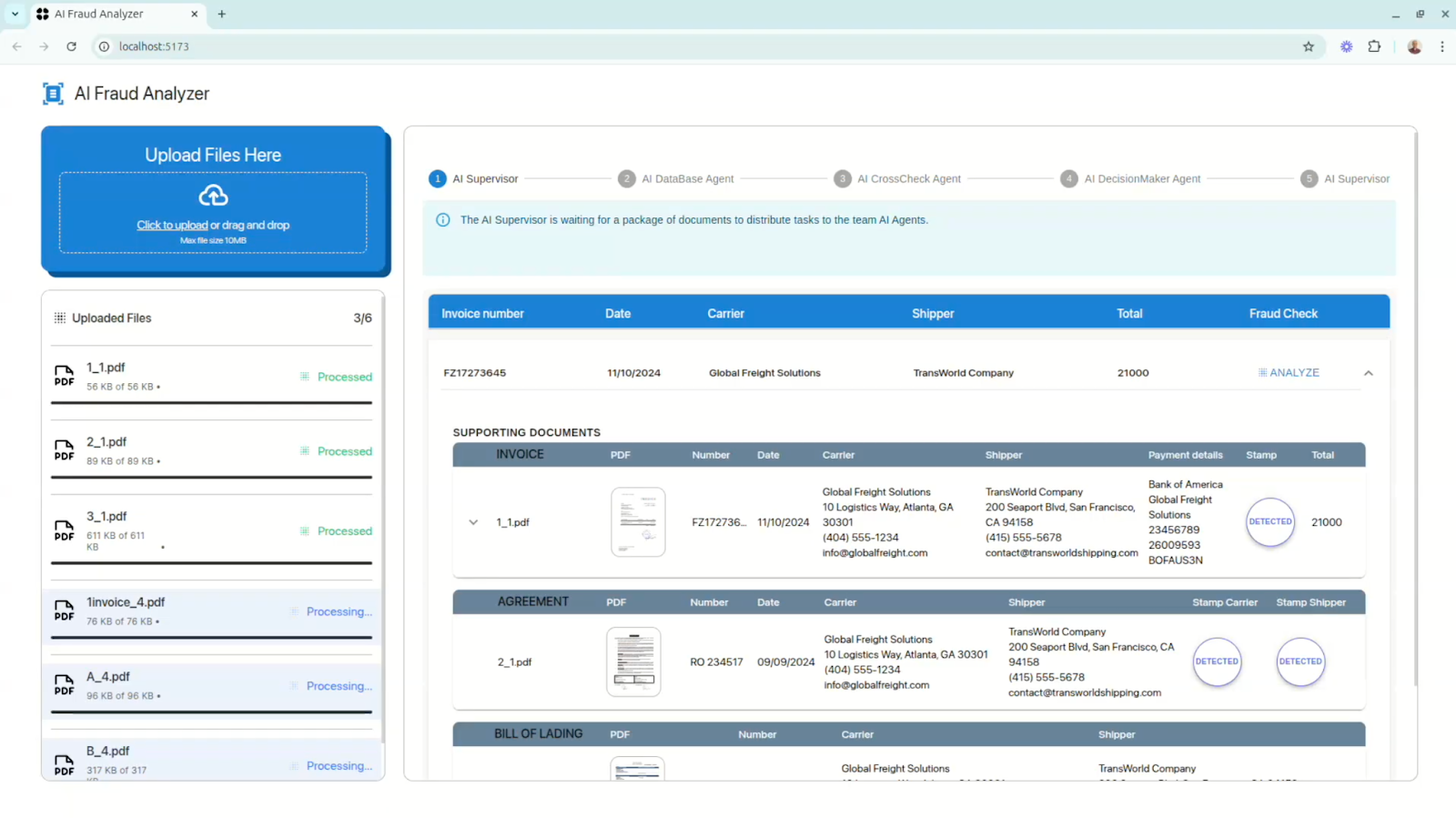Click the 3_1.pdf upload progress bar
The image size is (1456, 818).
coord(211,563)
